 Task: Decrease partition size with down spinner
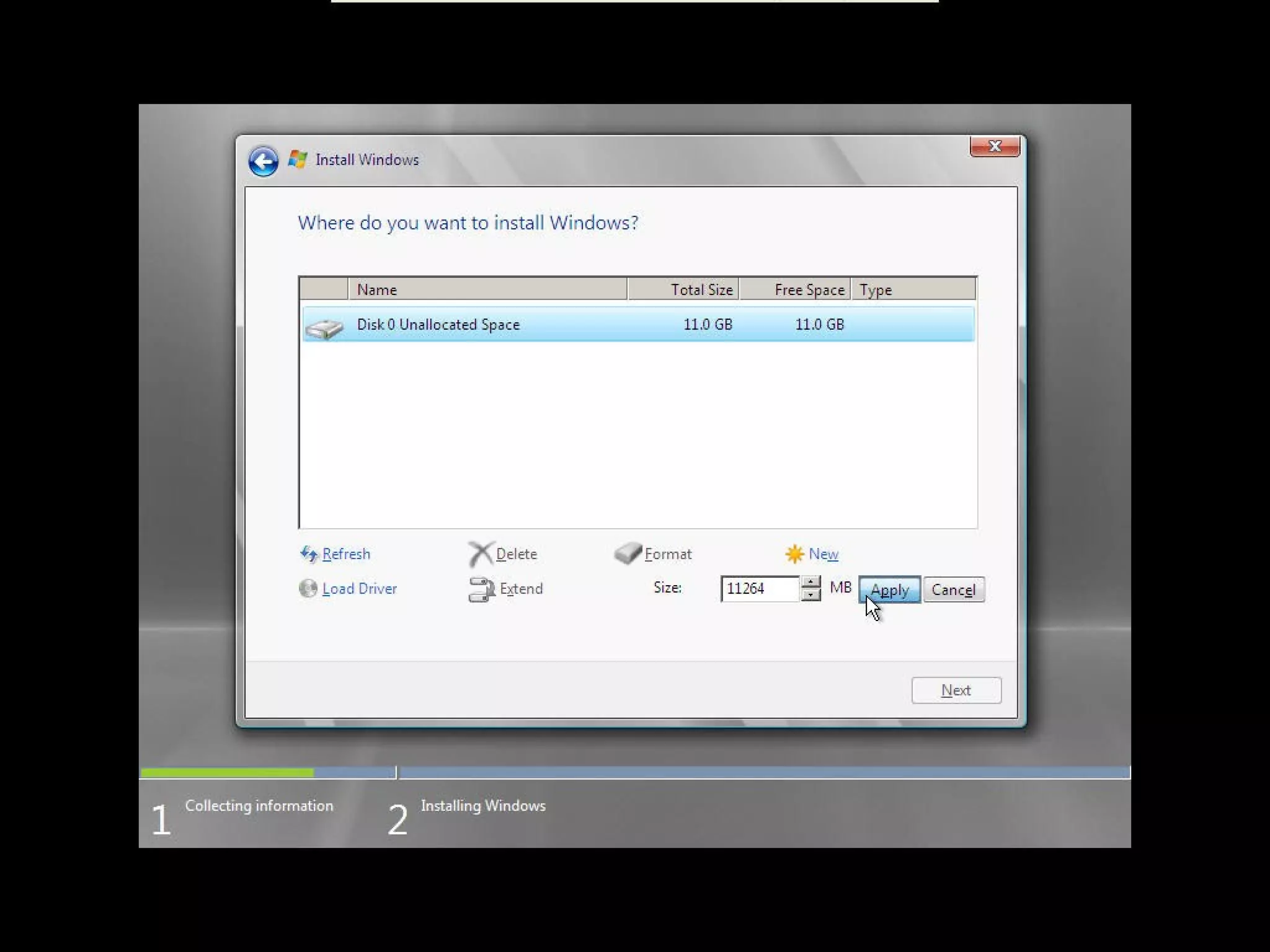(x=810, y=595)
